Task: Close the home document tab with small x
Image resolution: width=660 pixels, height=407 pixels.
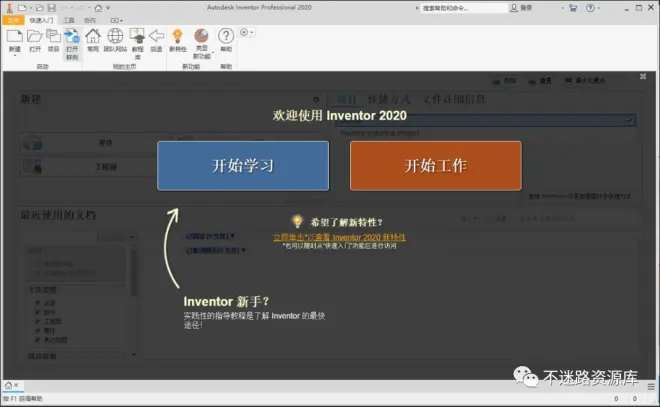Action: [16, 385]
